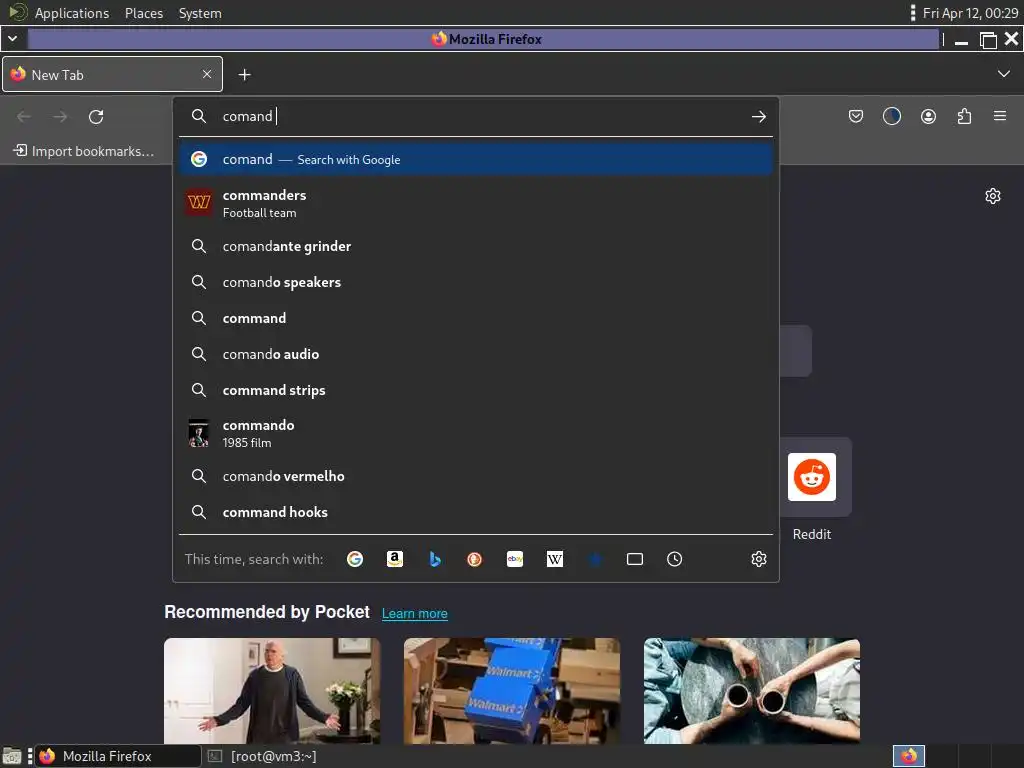Click the date and time in panel
The height and width of the screenshot is (768, 1024).
pyautogui.click(x=970, y=13)
